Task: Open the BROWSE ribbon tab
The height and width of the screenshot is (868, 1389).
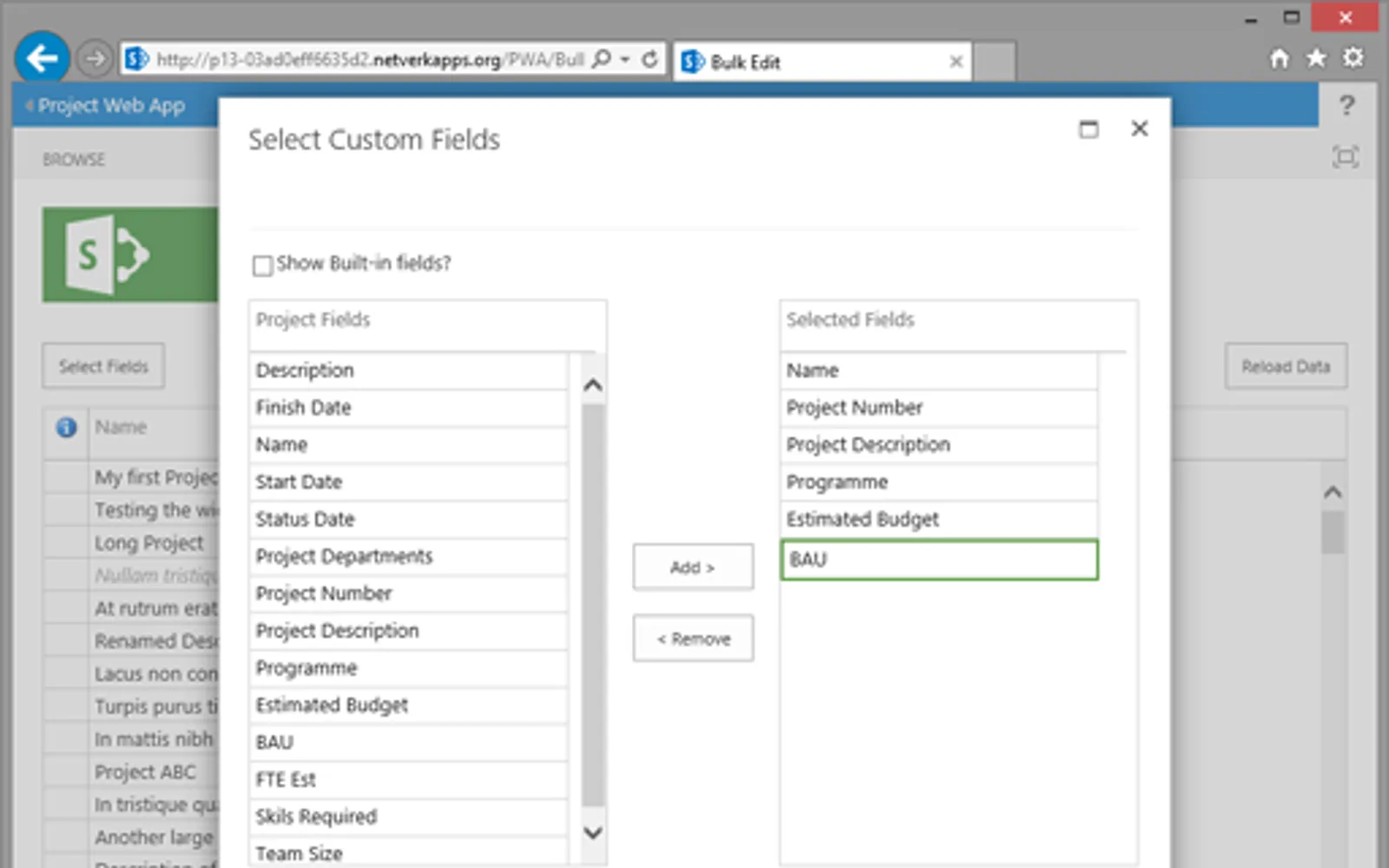Action: coord(74,160)
